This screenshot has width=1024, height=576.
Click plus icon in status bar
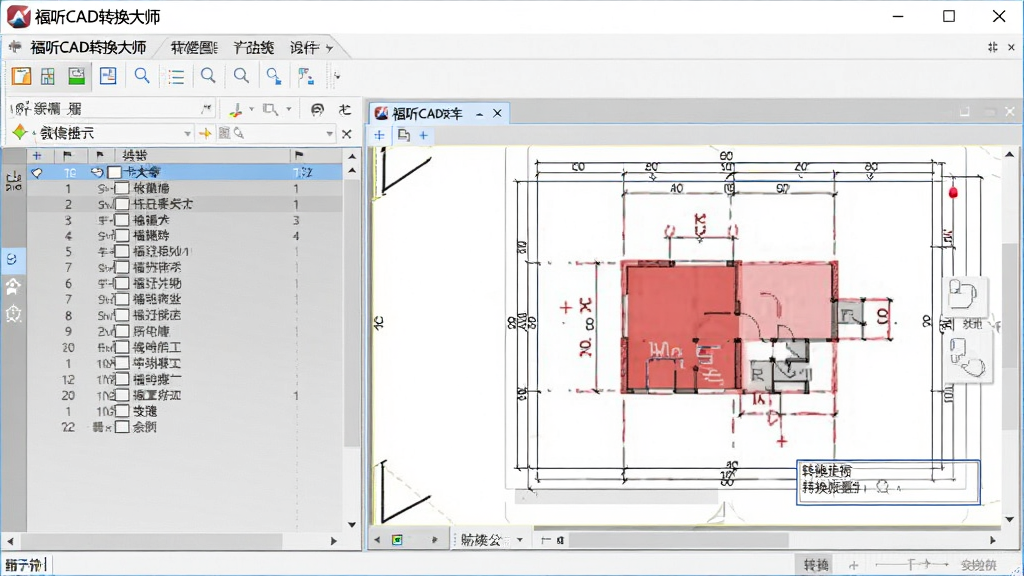853,565
